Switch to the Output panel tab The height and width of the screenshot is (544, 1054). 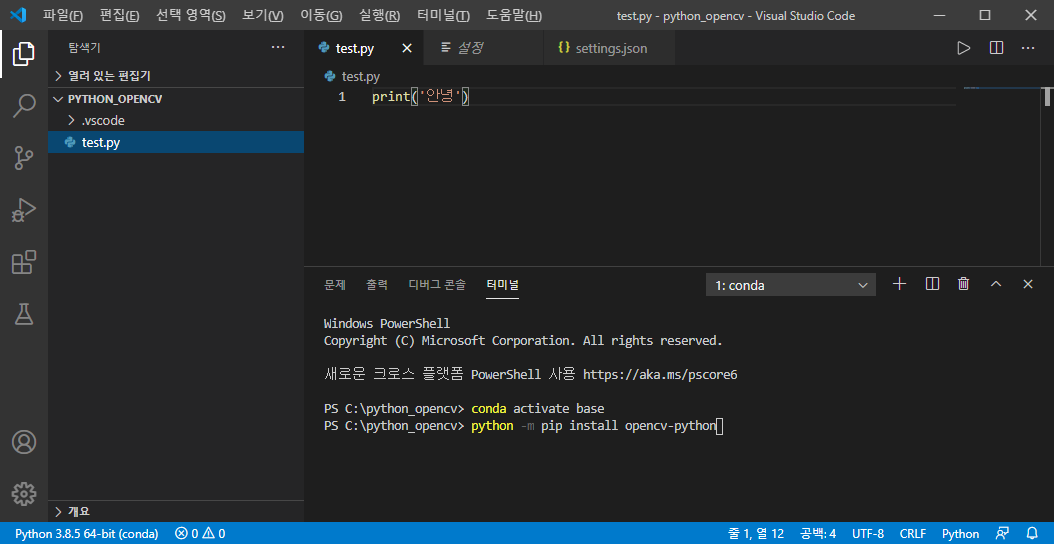tap(376, 284)
